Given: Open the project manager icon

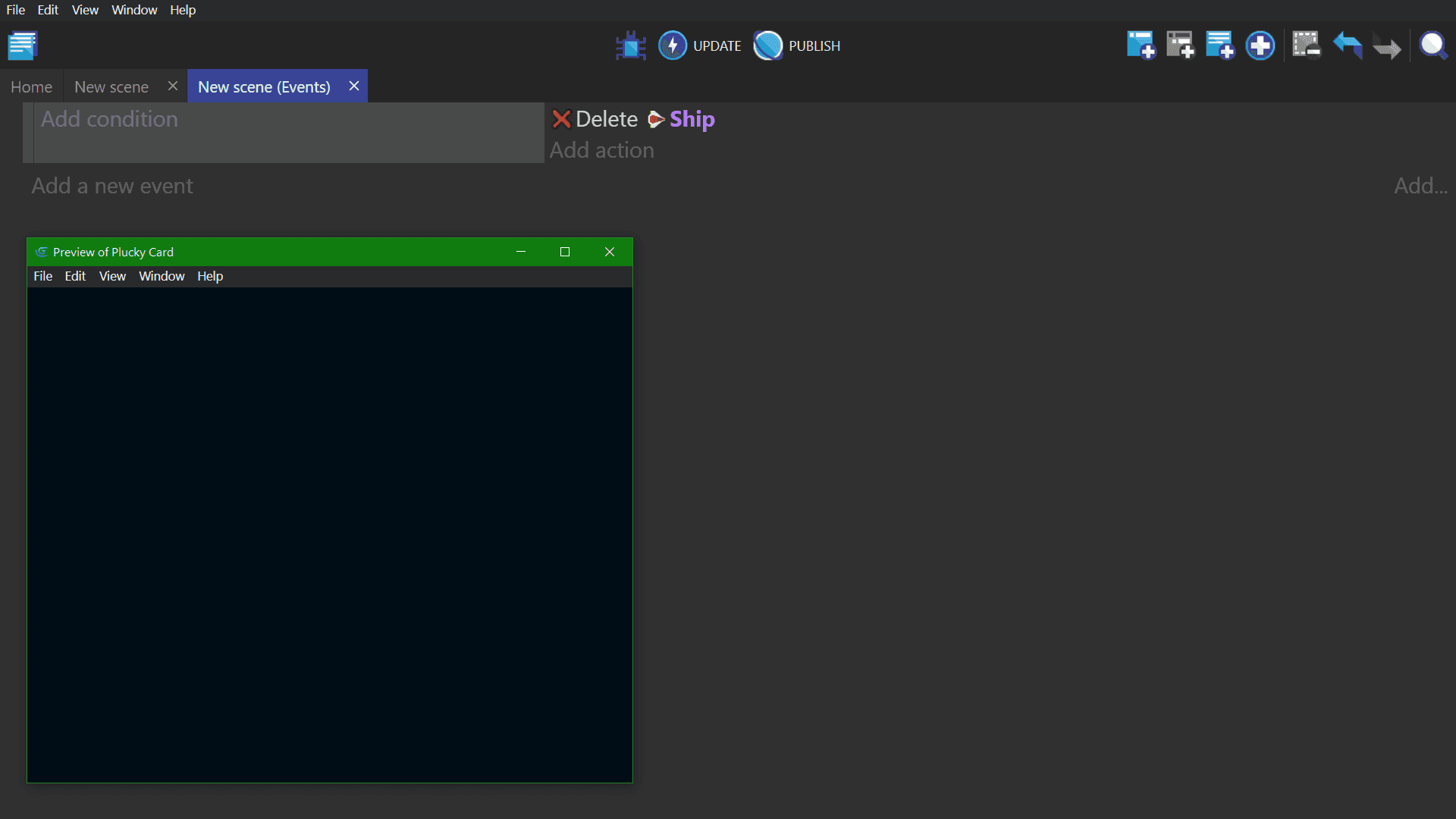Looking at the screenshot, I should pos(23,45).
